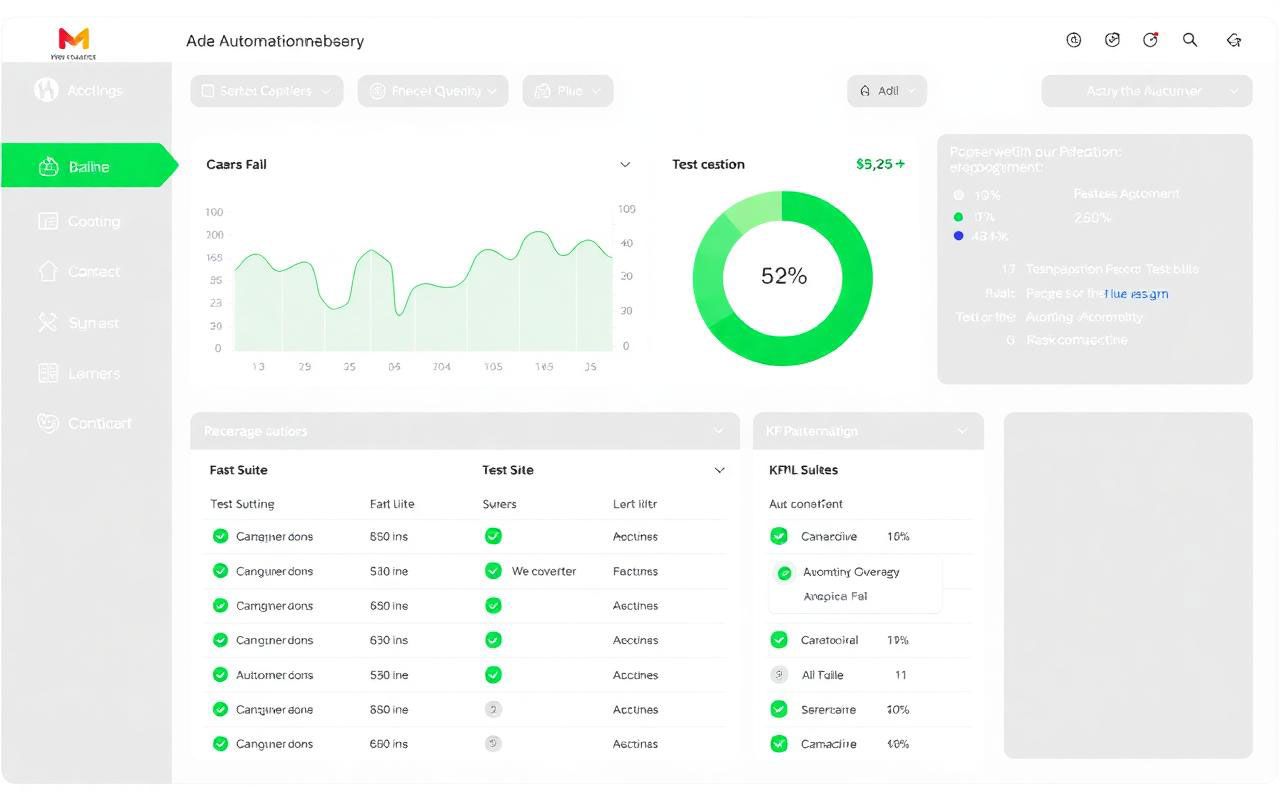This screenshot has width=1280, height=800.
Task: Click the We coverter cell
Action: point(544,571)
